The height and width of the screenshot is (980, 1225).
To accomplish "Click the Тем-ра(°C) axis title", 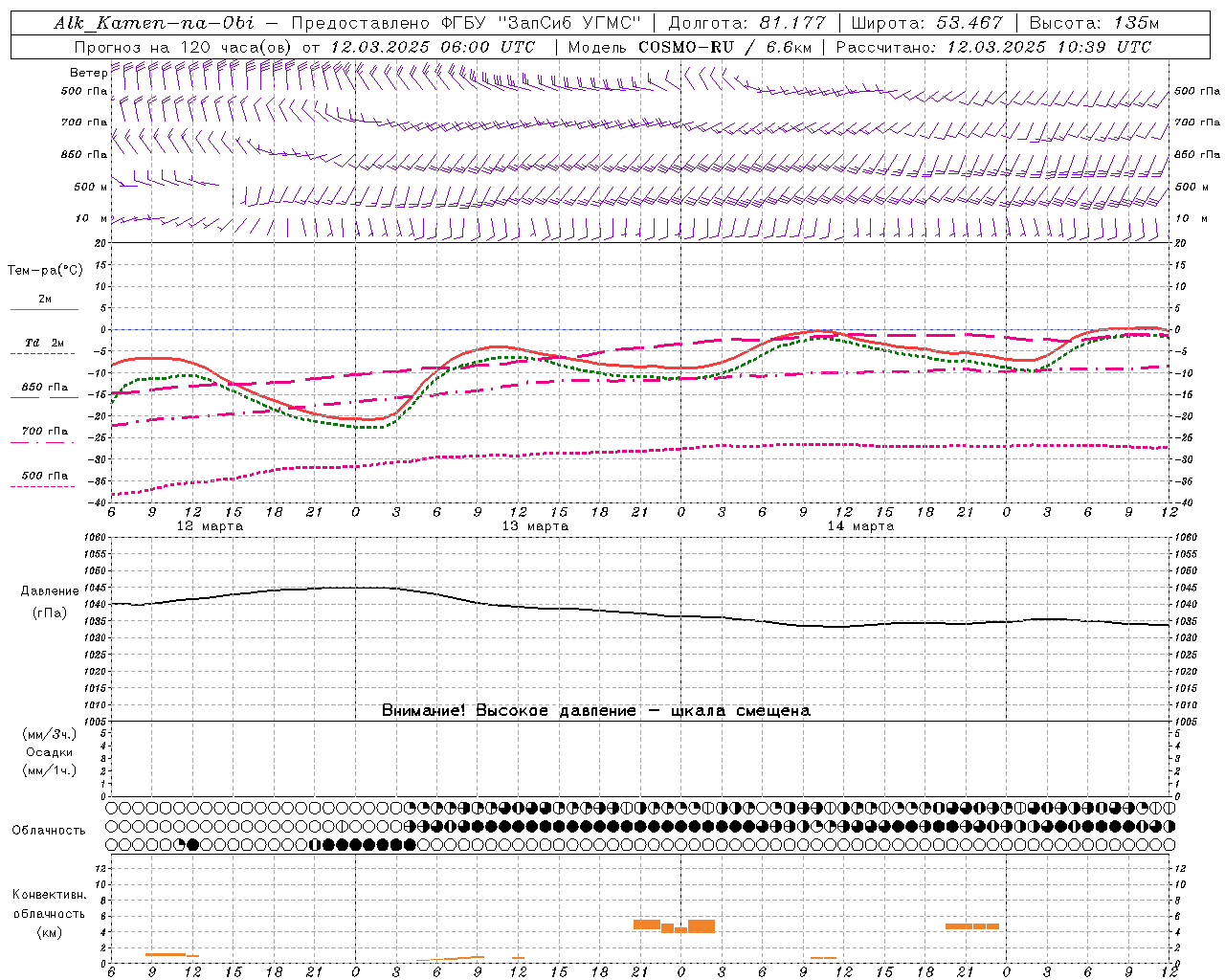I will click(45, 271).
